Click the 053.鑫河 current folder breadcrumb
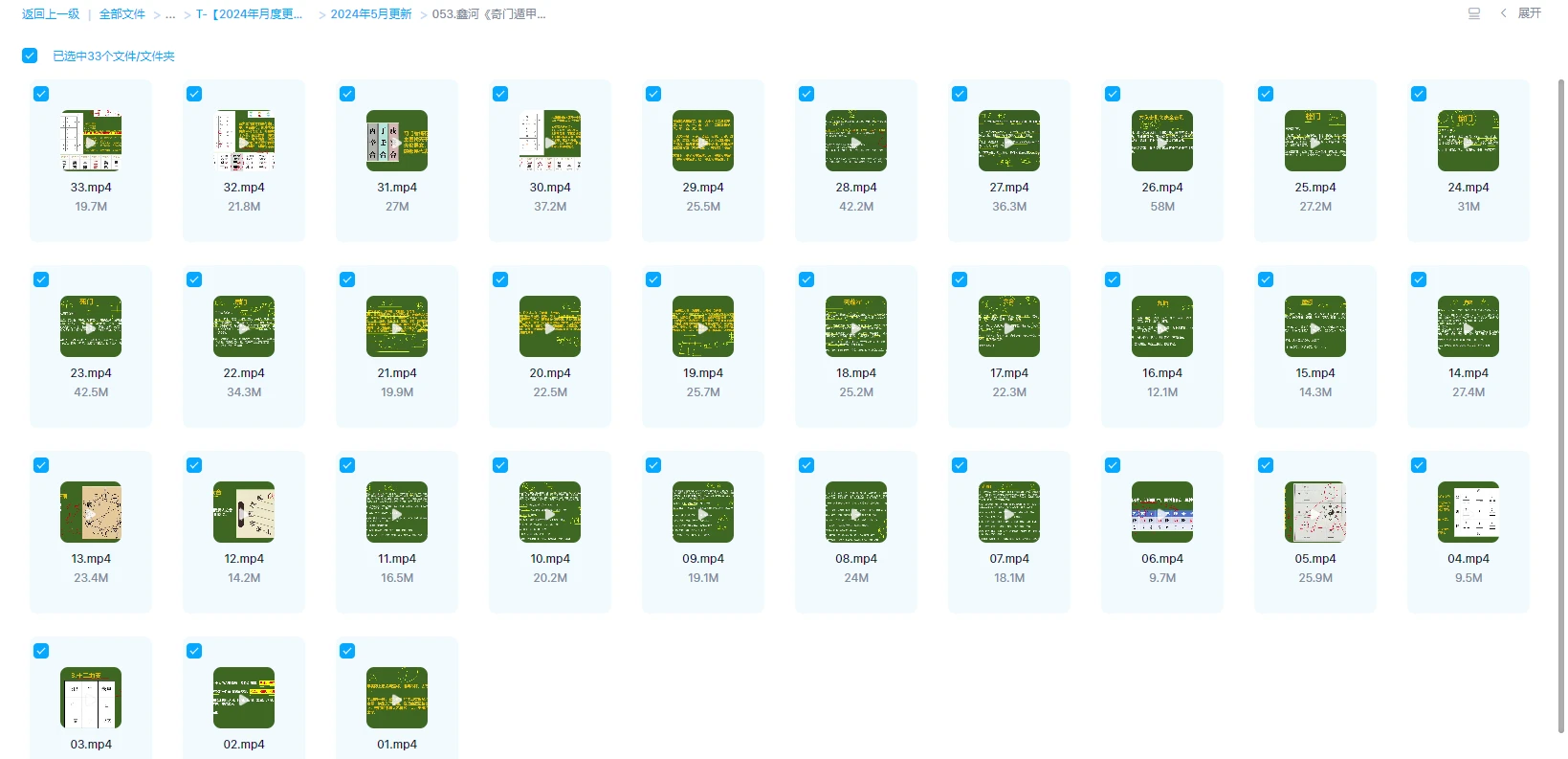This screenshot has width=1568, height=759. pos(489,14)
